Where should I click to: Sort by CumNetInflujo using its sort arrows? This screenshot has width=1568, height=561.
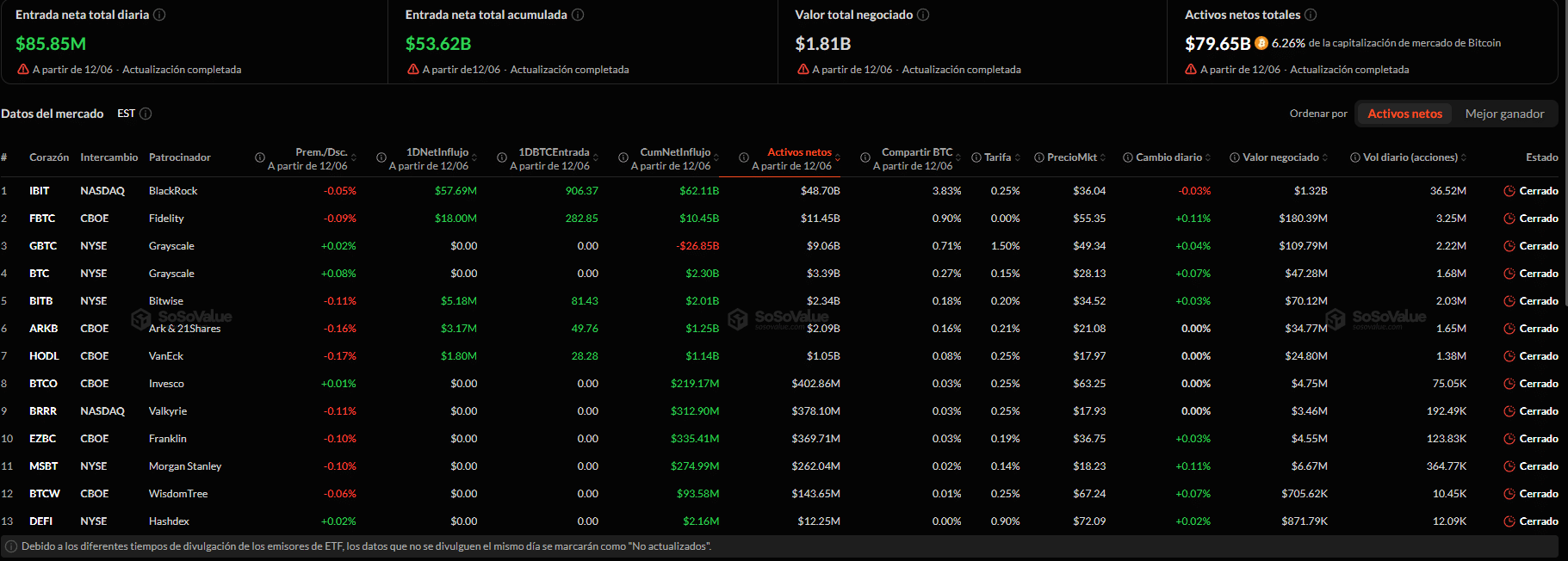[716, 157]
